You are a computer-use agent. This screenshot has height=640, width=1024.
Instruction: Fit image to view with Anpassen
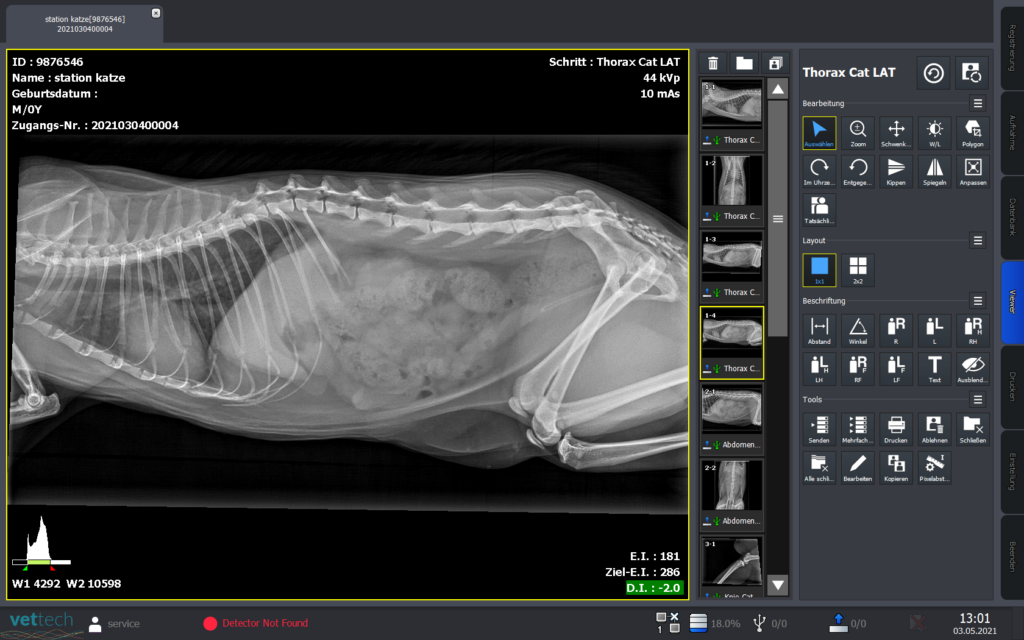tap(973, 172)
